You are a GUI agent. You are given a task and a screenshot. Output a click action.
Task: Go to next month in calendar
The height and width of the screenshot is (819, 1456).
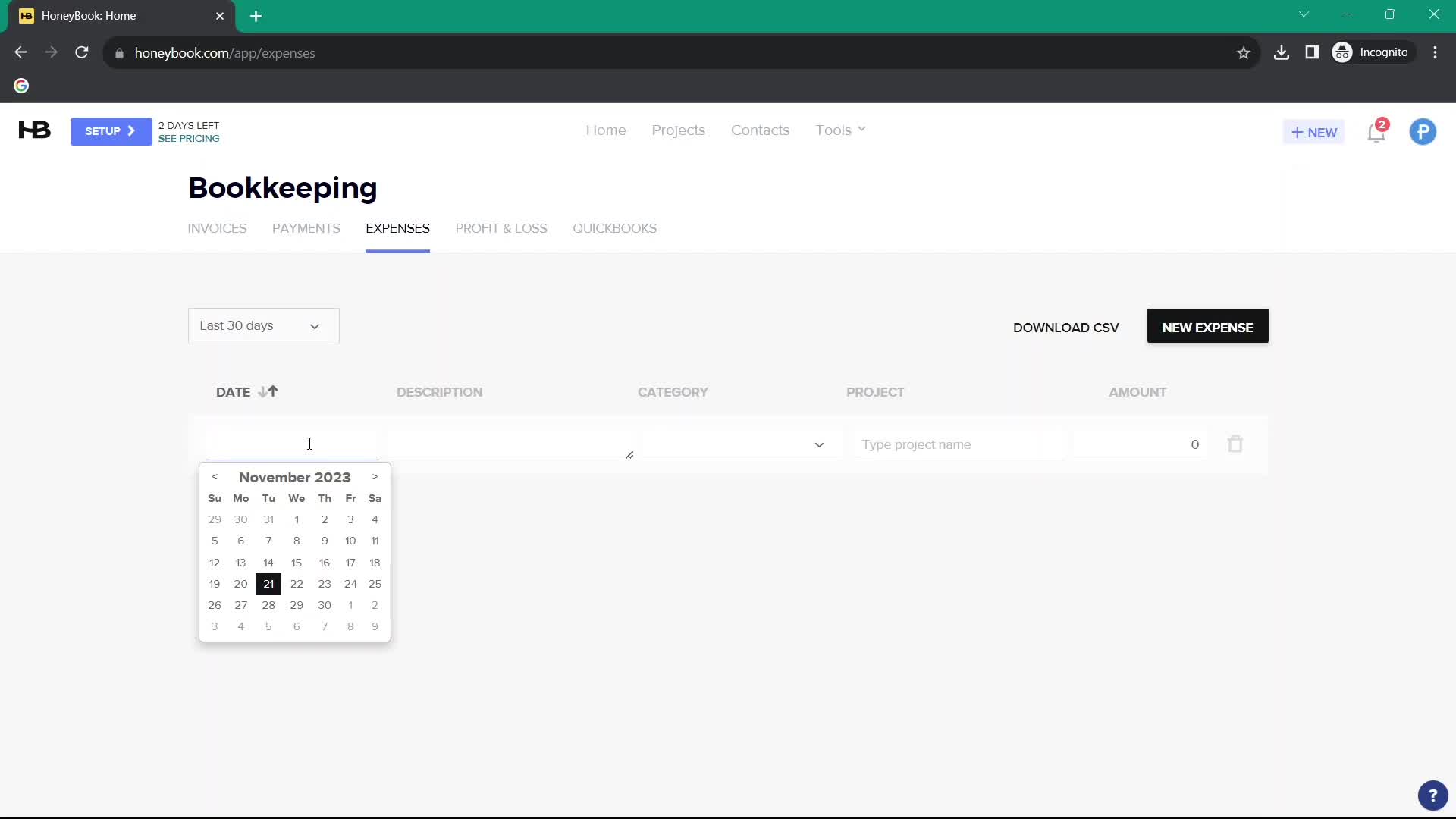tap(375, 477)
